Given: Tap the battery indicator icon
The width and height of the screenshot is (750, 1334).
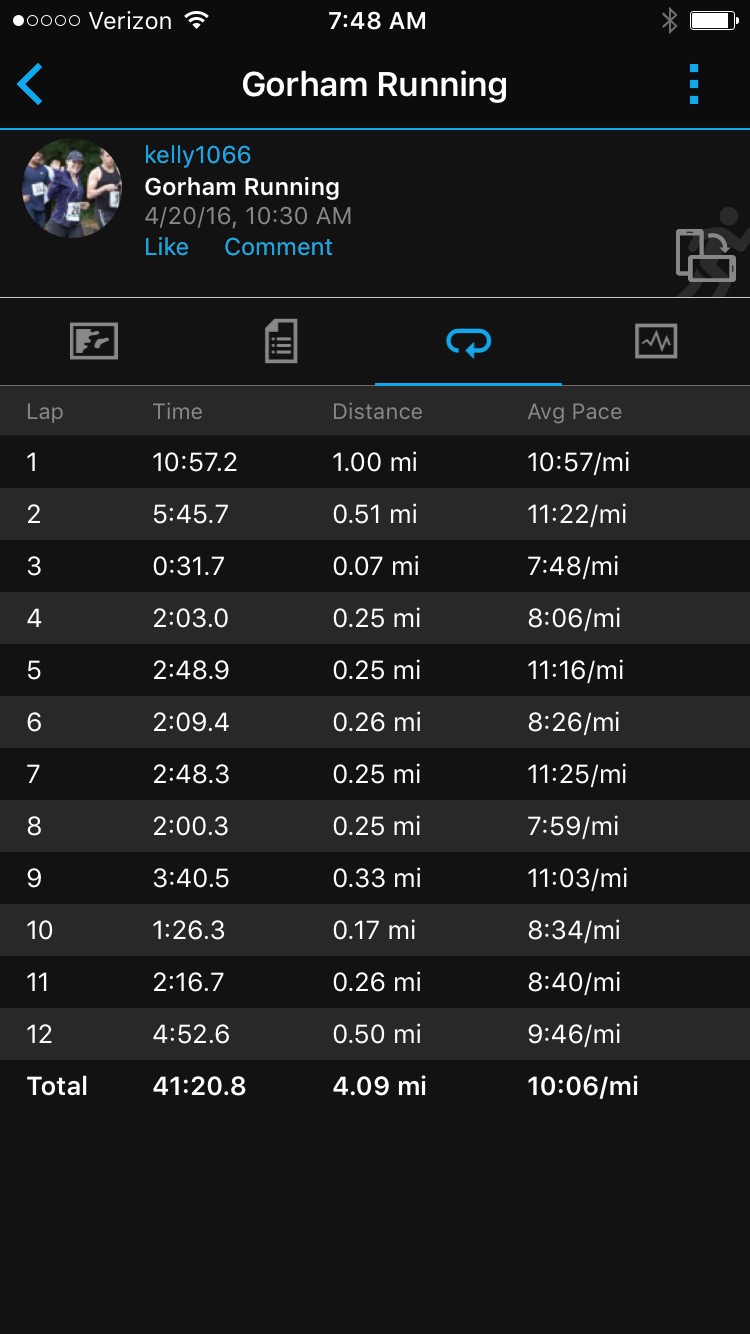Looking at the screenshot, I should point(713,21).
